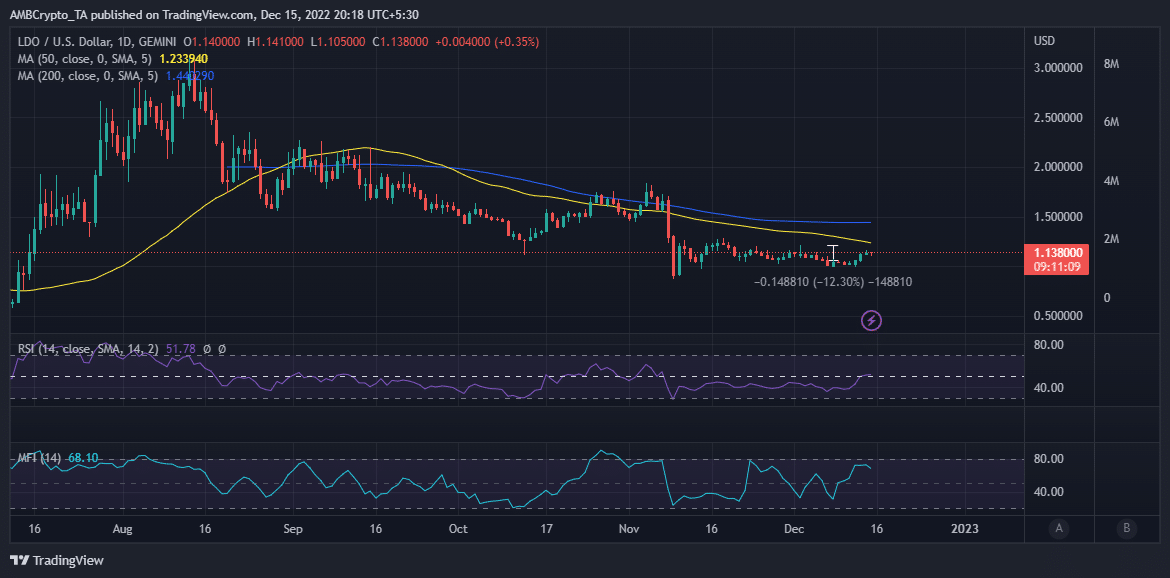Screen dimensions: 1170x578
Task: Select the MA 200 indicator legend
Action: pos(90,75)
